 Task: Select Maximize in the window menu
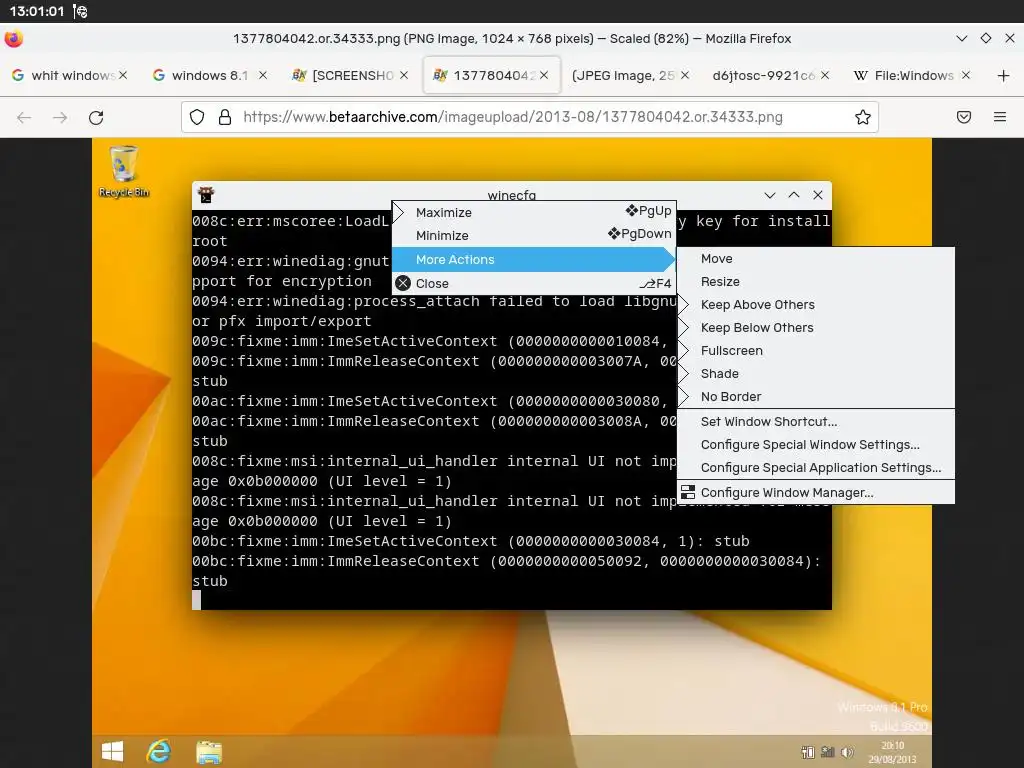coord(534,212)
